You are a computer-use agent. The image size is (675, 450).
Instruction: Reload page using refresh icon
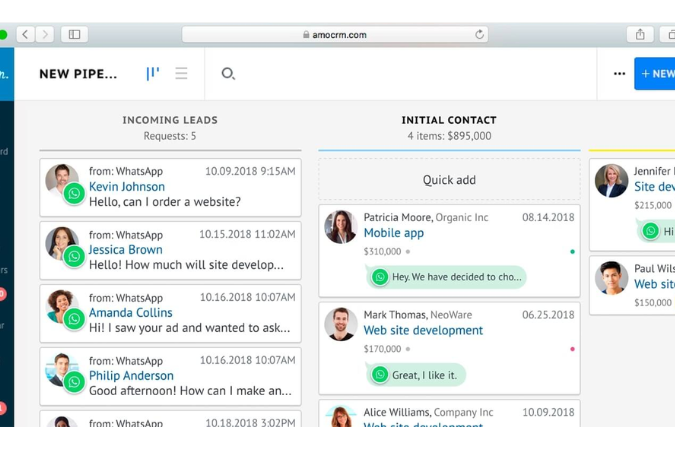coord(480,34)
